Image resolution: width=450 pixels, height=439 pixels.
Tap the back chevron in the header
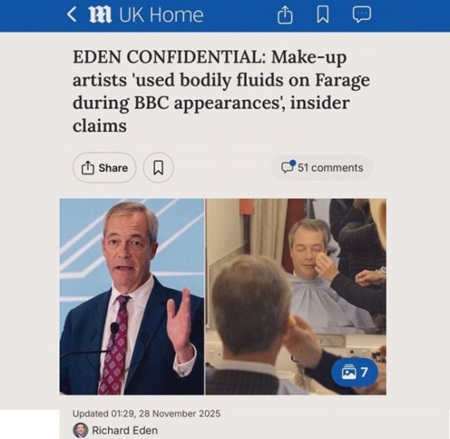[x=72, y=15]
